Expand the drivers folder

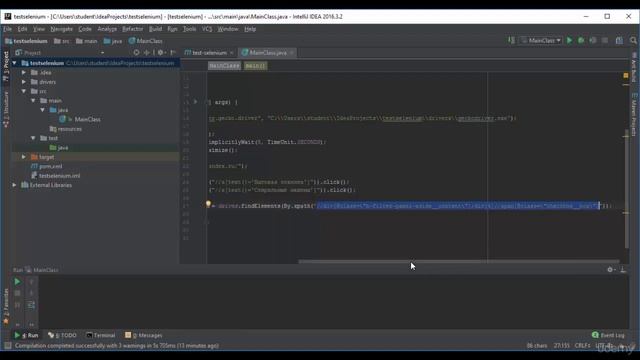[x=24, y=82]
